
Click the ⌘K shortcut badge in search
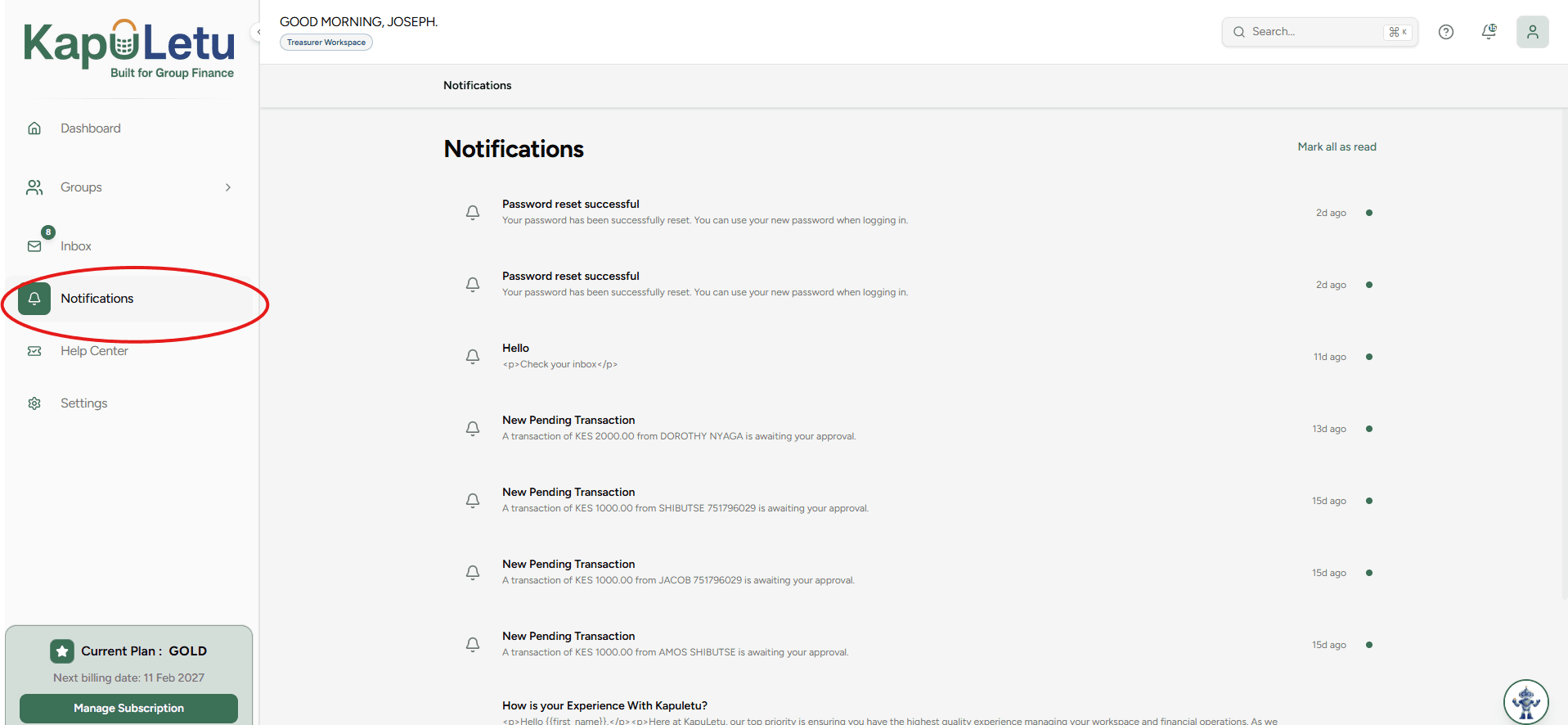[x=1398, y=32]
